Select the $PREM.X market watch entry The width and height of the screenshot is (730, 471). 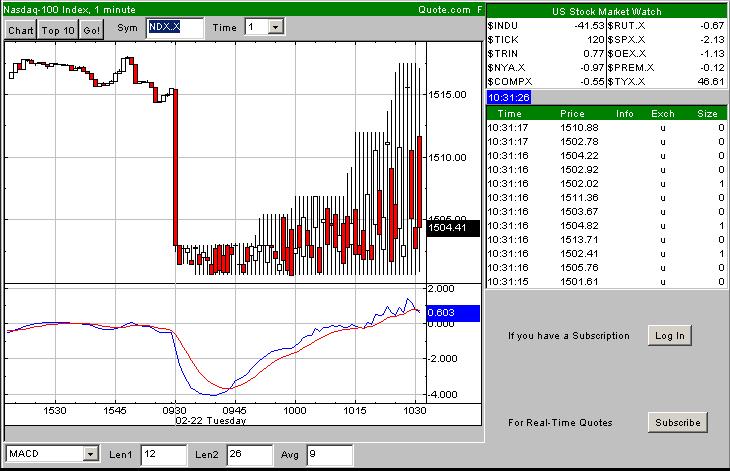[666, 67]
